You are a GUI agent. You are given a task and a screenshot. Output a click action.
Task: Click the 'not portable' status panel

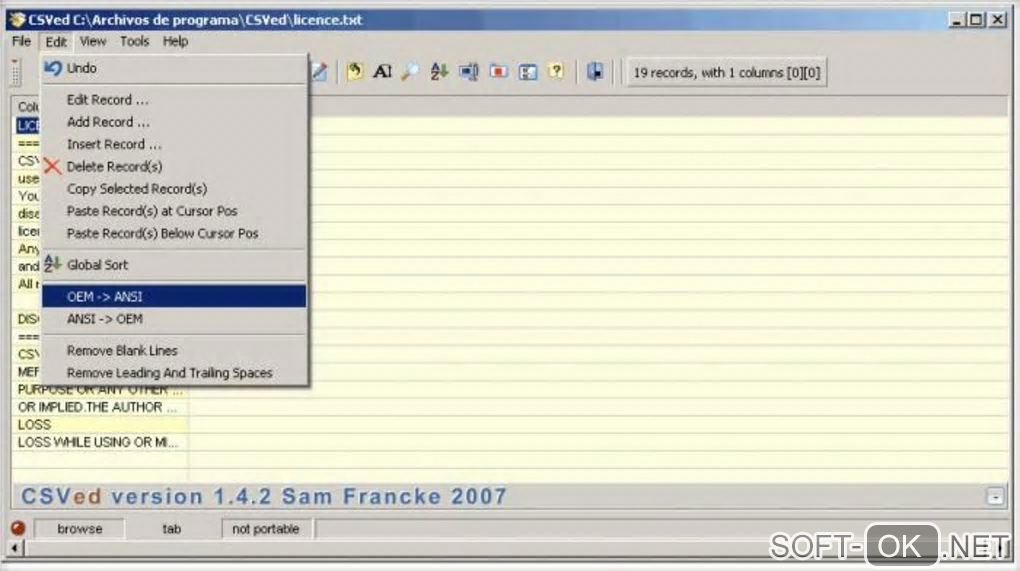coord(266,529)
